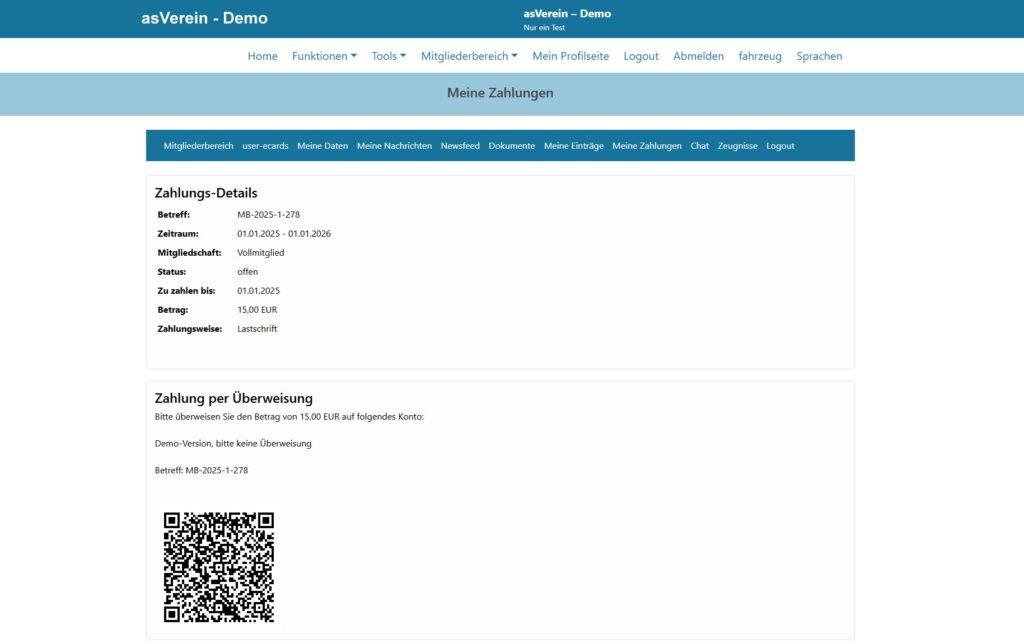Click Zahlungsweise value Lastschrift
Screen dimensions: 1024x644
pyautogui.click(x=257, y=329)
